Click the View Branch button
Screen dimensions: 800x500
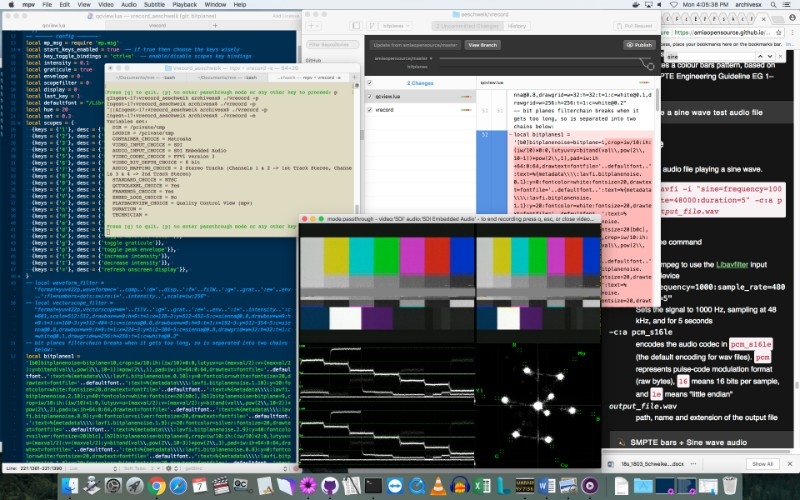[x=482, y=45]
